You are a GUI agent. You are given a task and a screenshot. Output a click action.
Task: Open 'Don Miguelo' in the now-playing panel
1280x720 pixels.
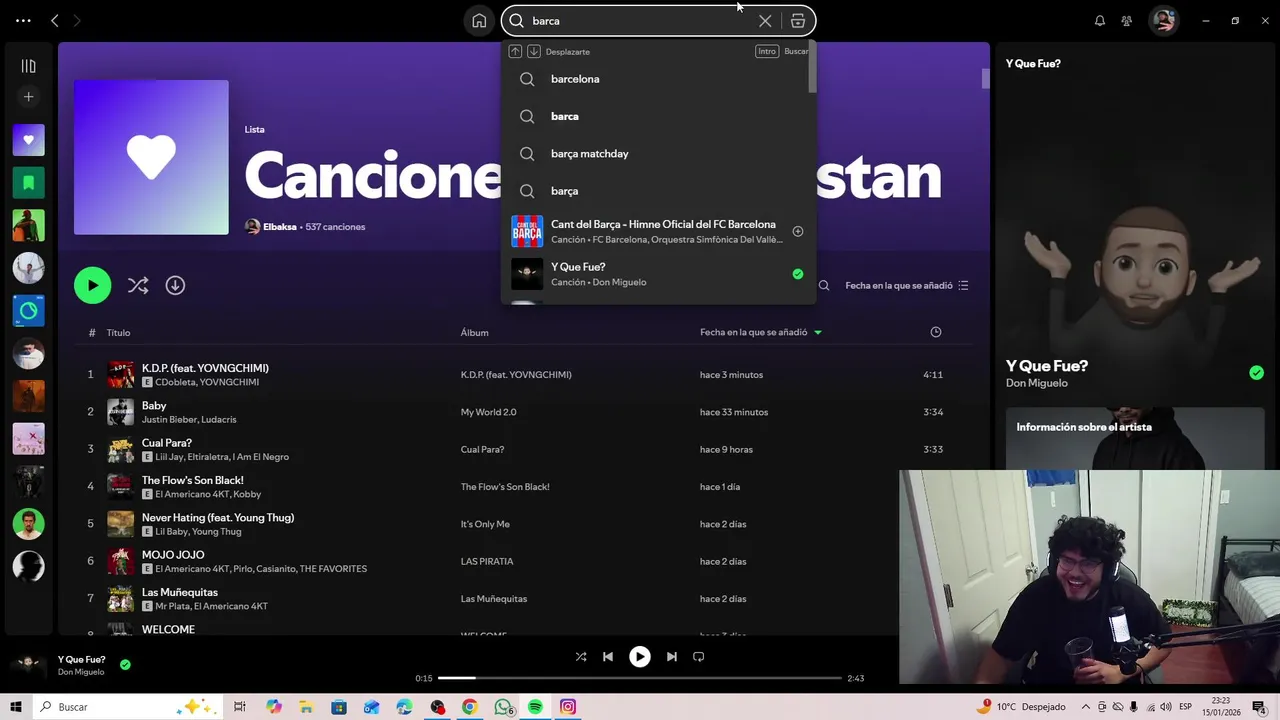point(1037,383)
